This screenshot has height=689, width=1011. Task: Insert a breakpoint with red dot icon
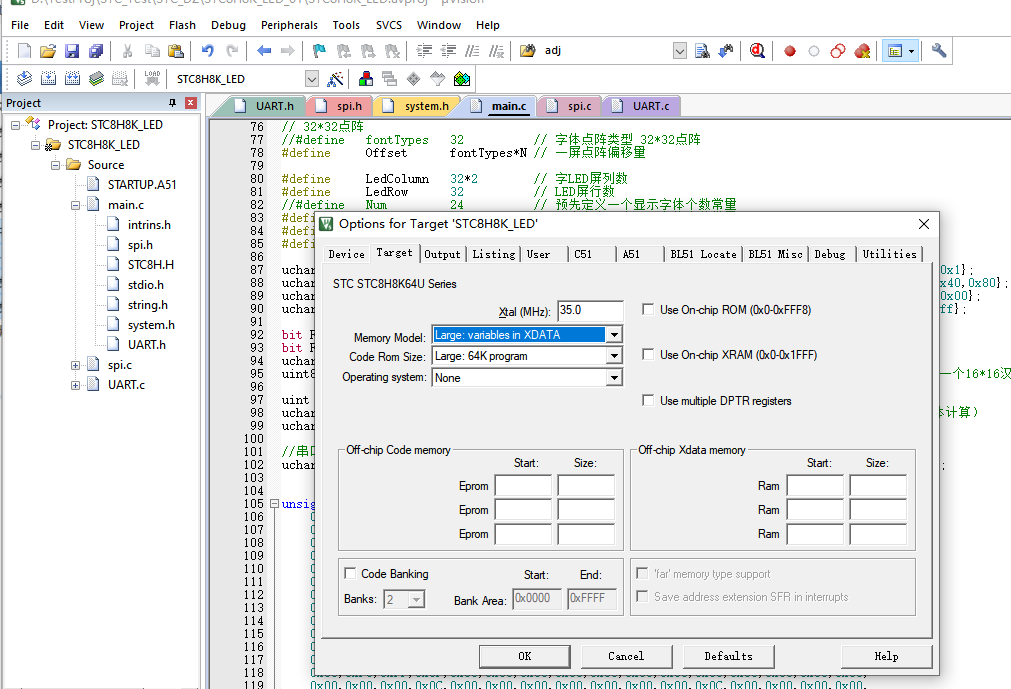tap(790, 51)
